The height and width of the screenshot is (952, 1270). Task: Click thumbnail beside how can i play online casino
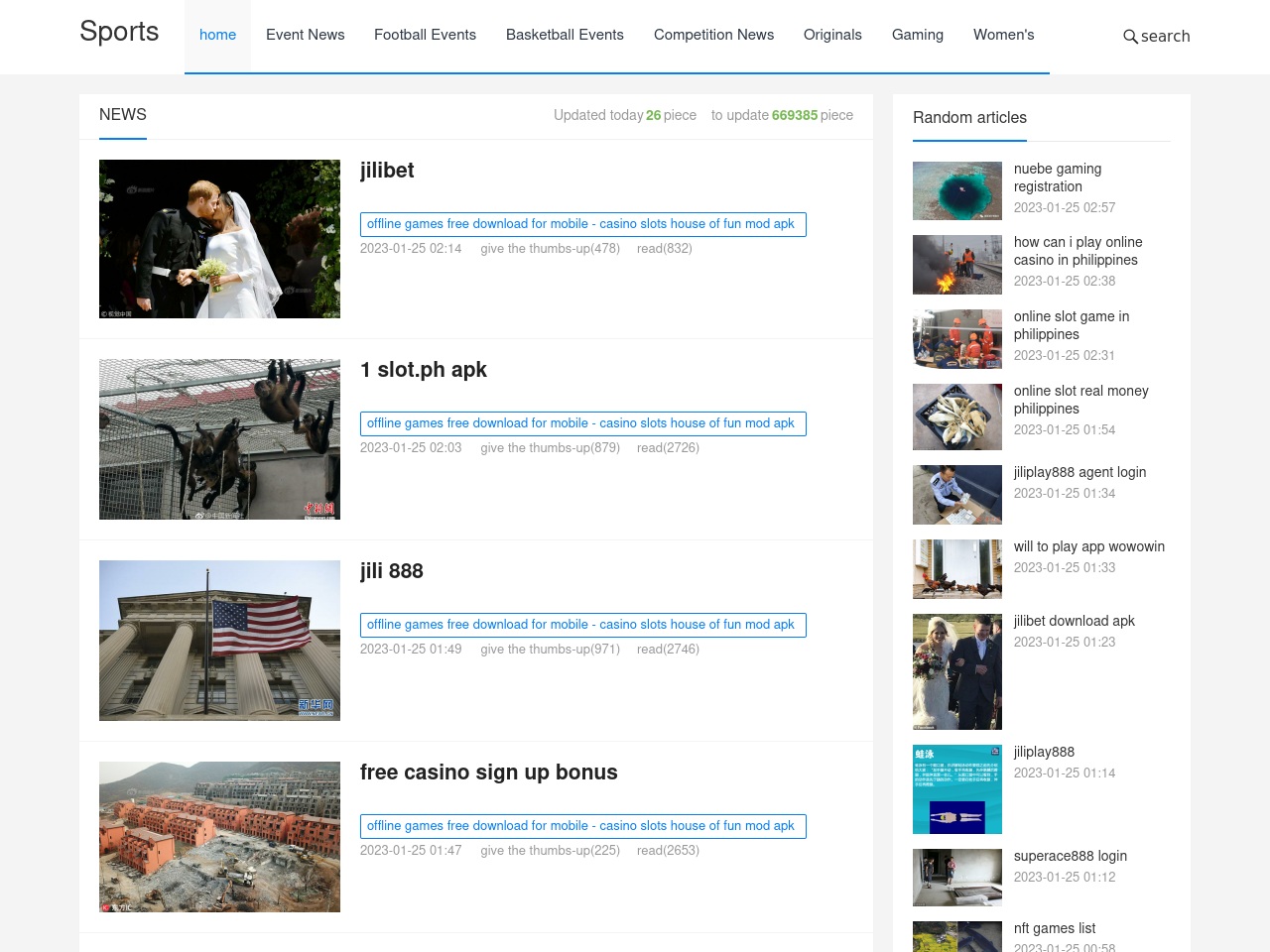[x=957, y=265]
